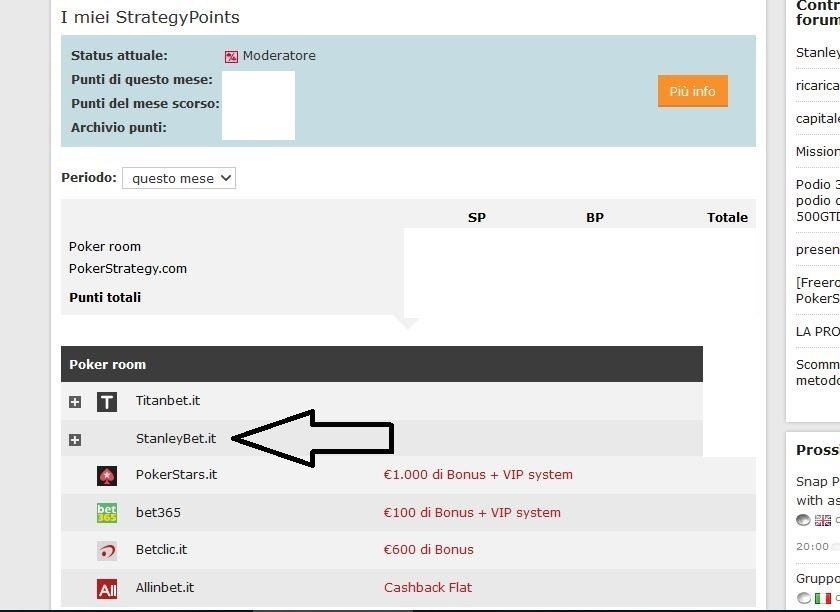Open the €600 di Bonus link

(429, 549)
